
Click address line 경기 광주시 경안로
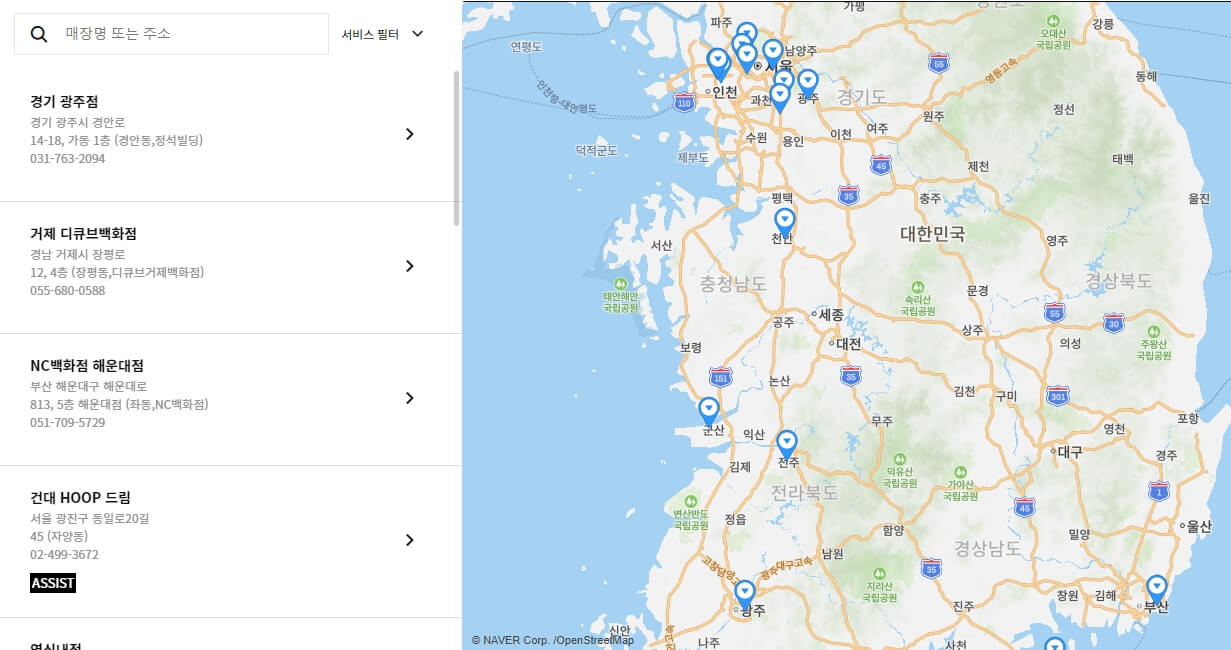tap(77, 123)
